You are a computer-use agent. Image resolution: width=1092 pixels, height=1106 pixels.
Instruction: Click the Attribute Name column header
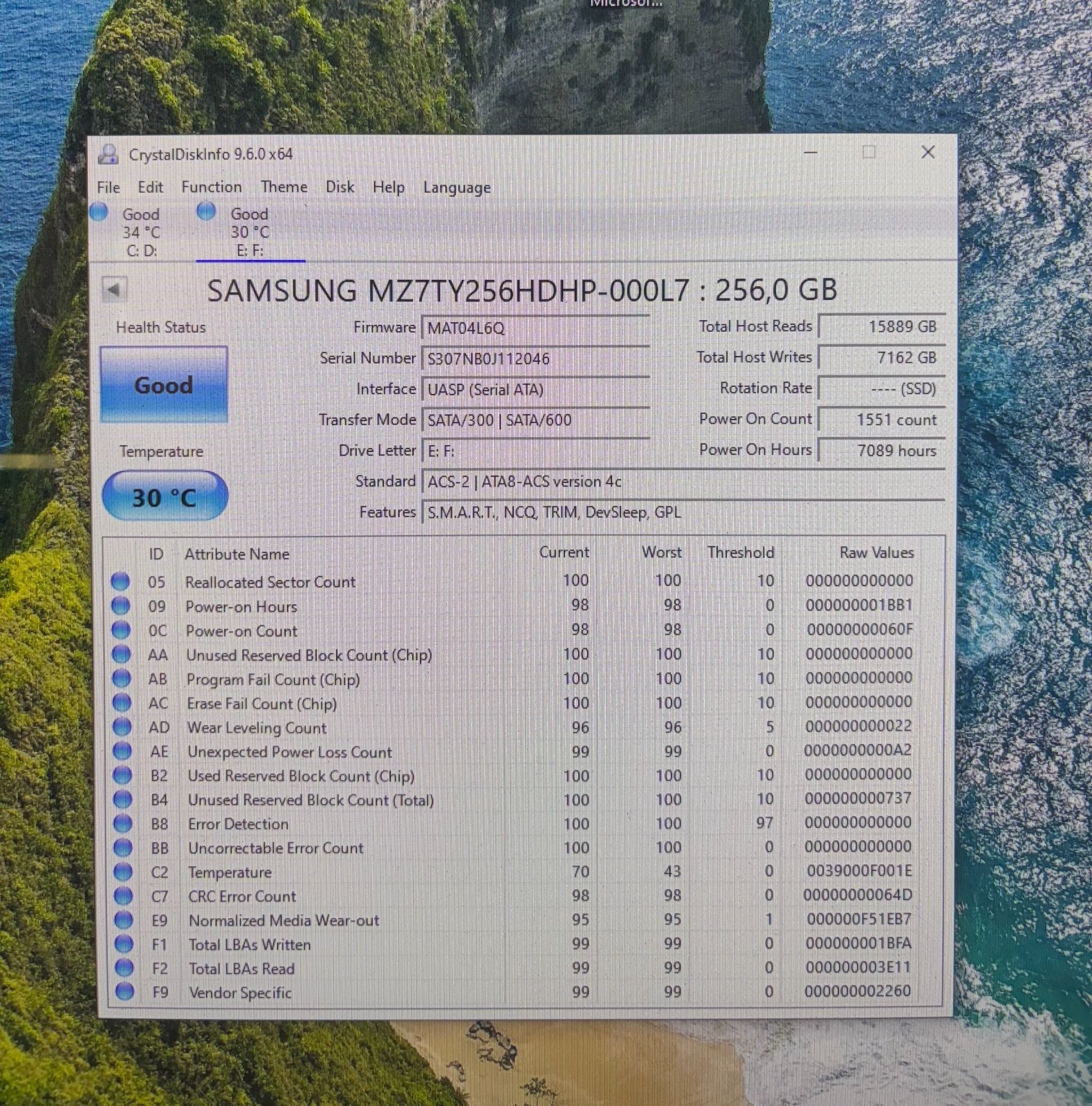pos(236,554)
